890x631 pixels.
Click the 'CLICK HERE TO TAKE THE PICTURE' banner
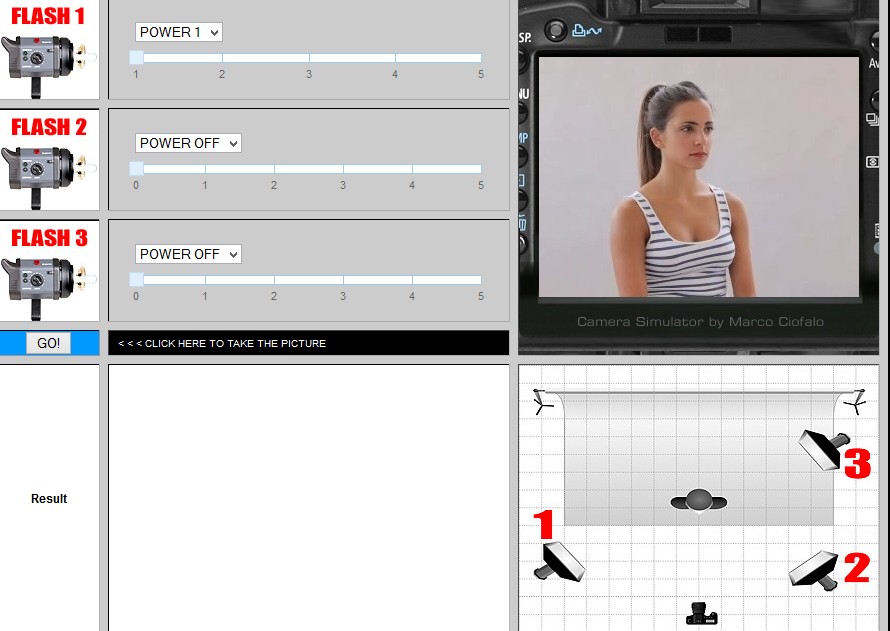point(309,343)
